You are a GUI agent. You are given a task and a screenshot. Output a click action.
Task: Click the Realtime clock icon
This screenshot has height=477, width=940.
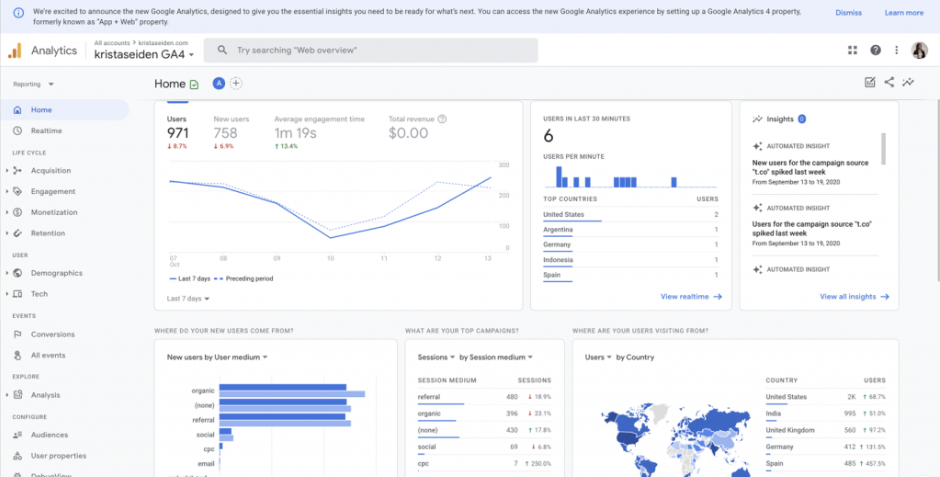click(18, 131)
